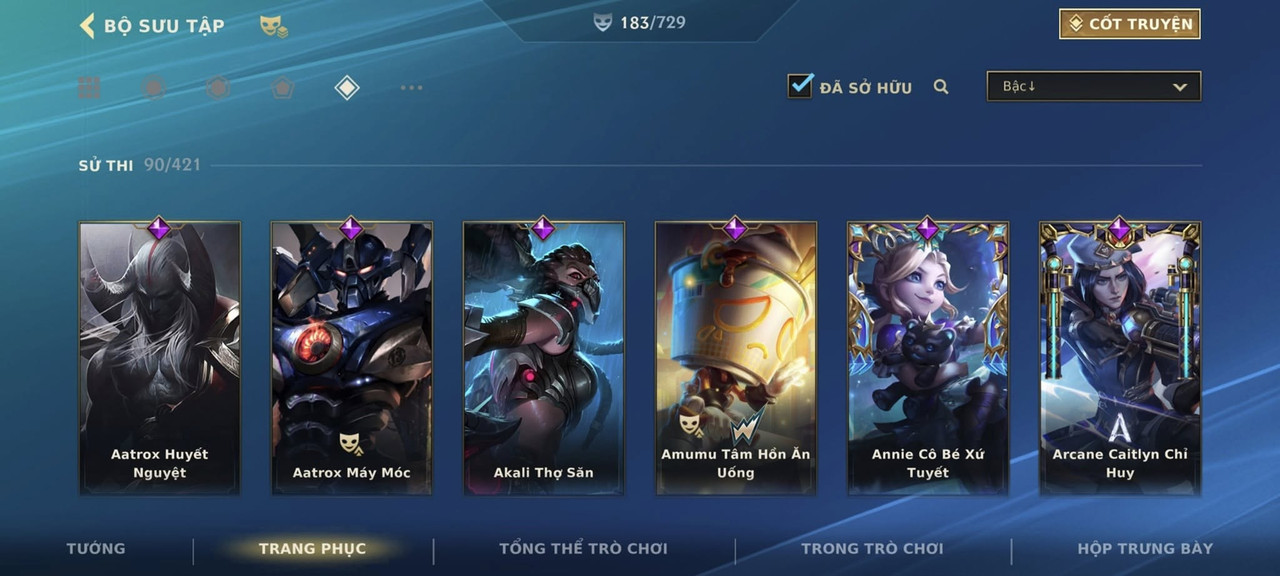Switch to the Tổng Thể Trò Chơi tab
Image resolution: width=1280 pixels, height=576 pixels.
click(x=584, y=548)
